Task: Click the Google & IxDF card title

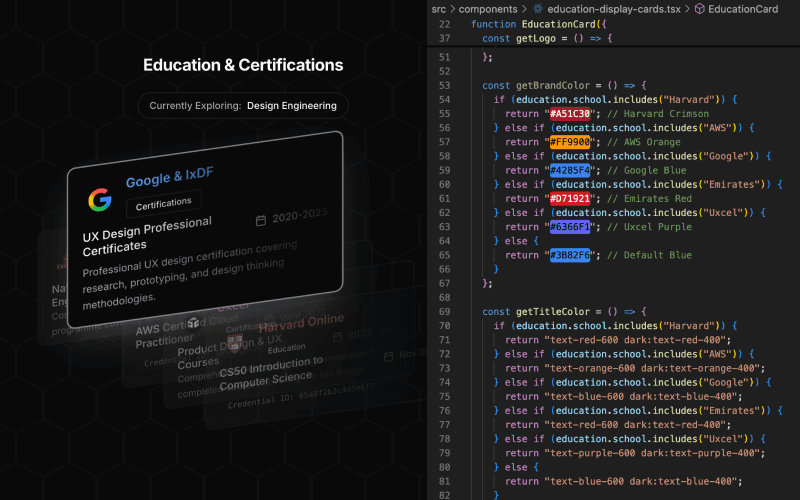Action: point(169,177)
